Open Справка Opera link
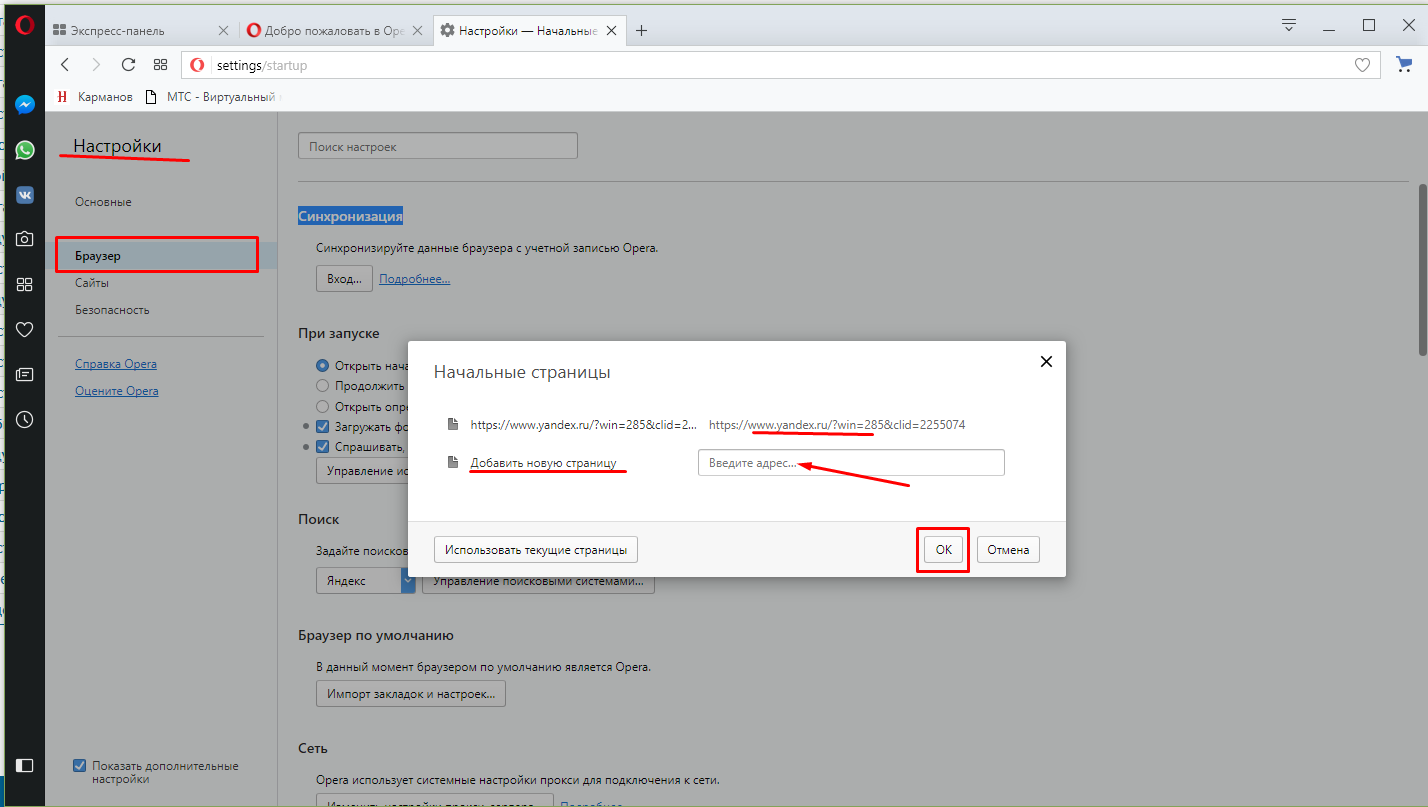Viewport: 1428px width, 807px height. pos(116,364)
